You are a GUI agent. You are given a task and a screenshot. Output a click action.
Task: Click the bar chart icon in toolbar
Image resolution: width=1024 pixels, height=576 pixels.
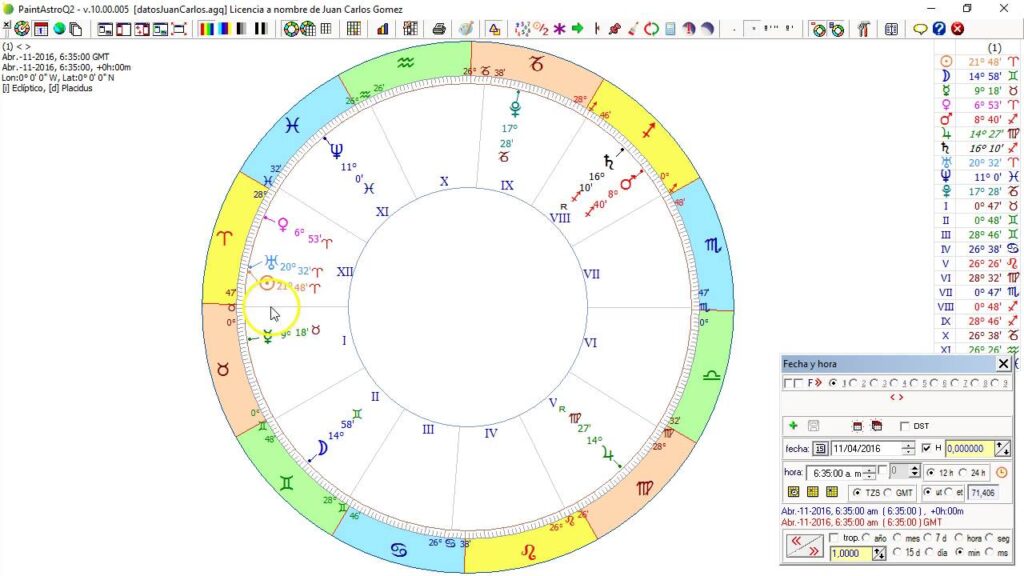click(x=383, y=29)
